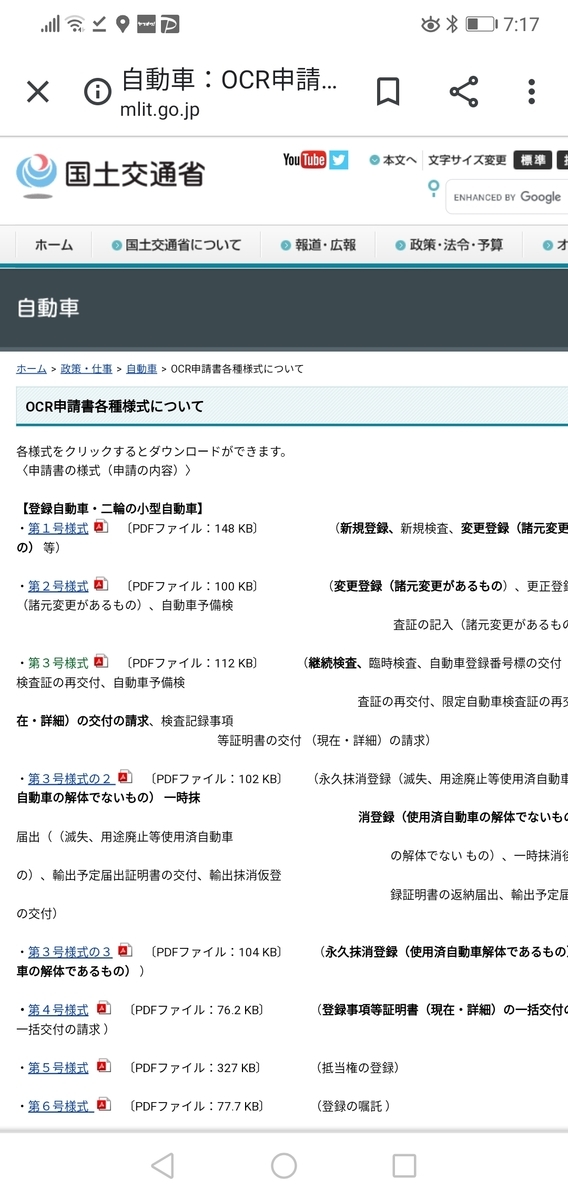The image size is (568, 1200).
Task: Click PDF icon beside 第6号様式
Action: click(103, 1105)
